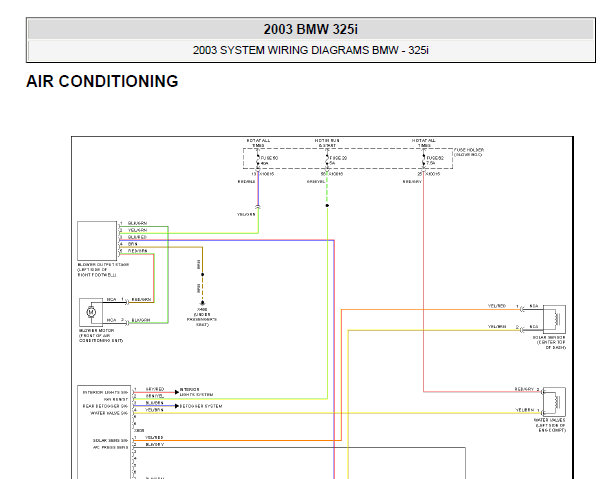This screenshot has width=606, height=479.
Task: Click the splice dot on brown wire
Action: click(x=202, y=274)
